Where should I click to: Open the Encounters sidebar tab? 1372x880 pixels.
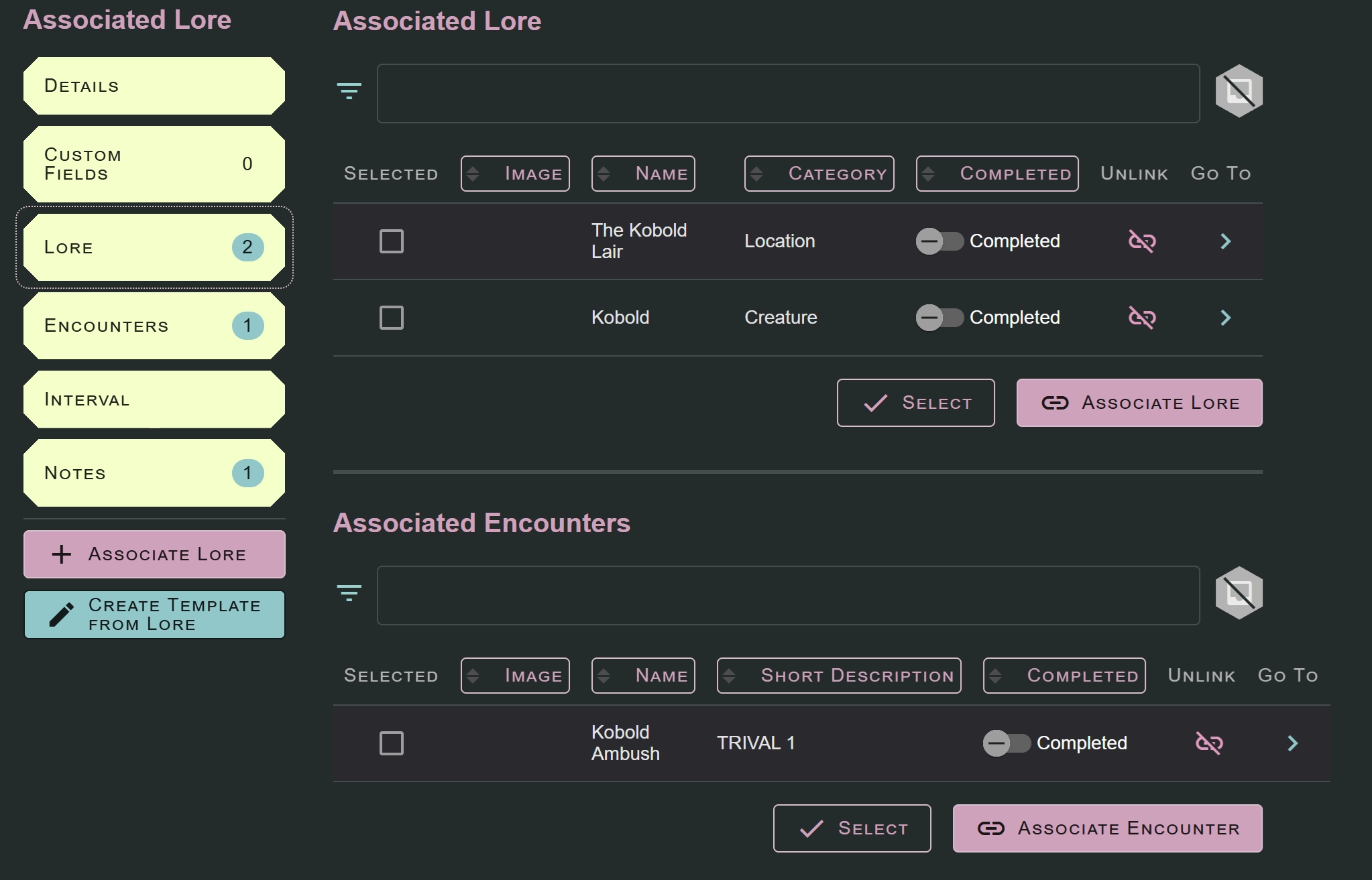coord(154,326)
